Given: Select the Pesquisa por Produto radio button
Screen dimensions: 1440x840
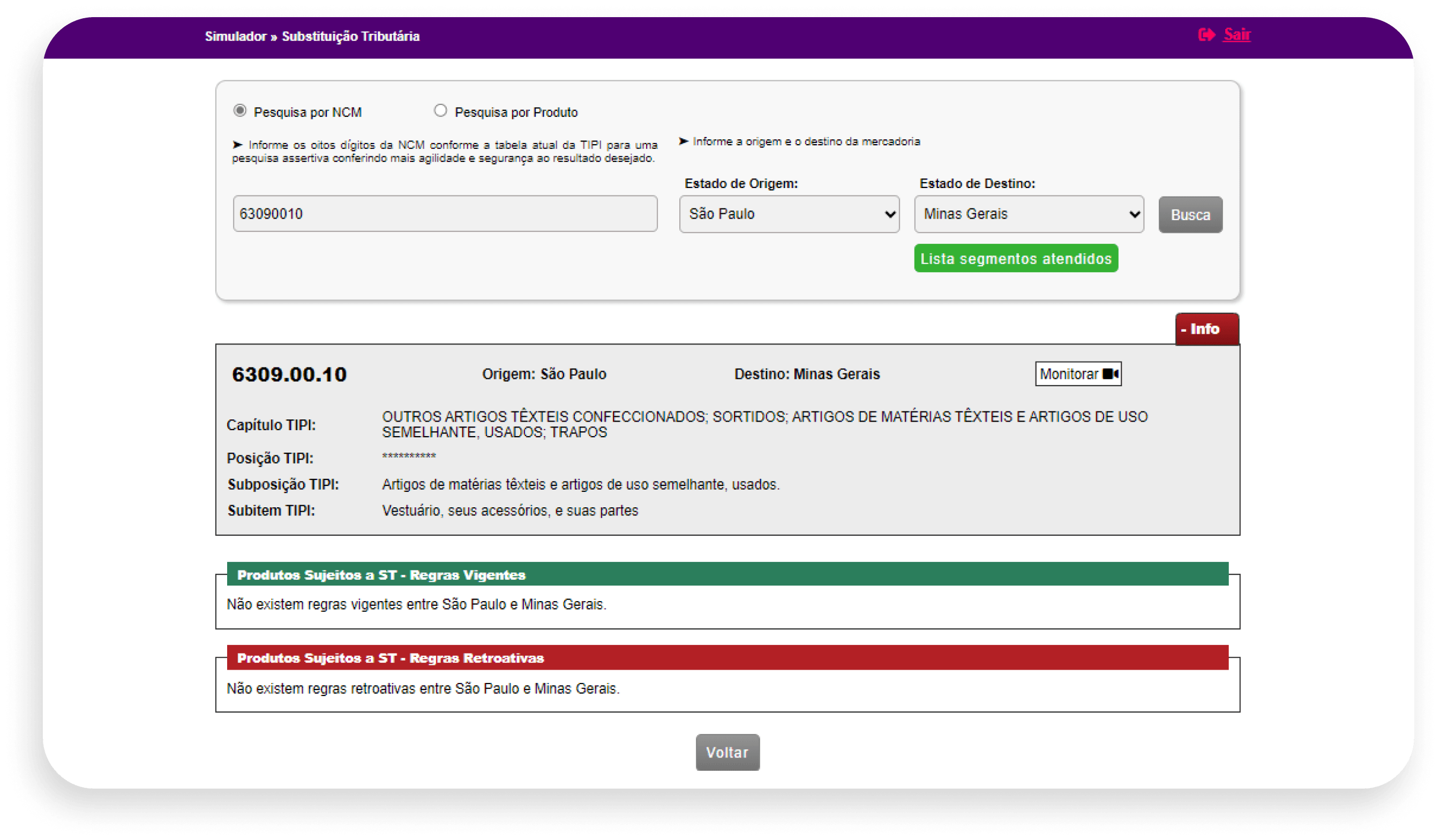Looking at the screenshot, I should point(440,110).
